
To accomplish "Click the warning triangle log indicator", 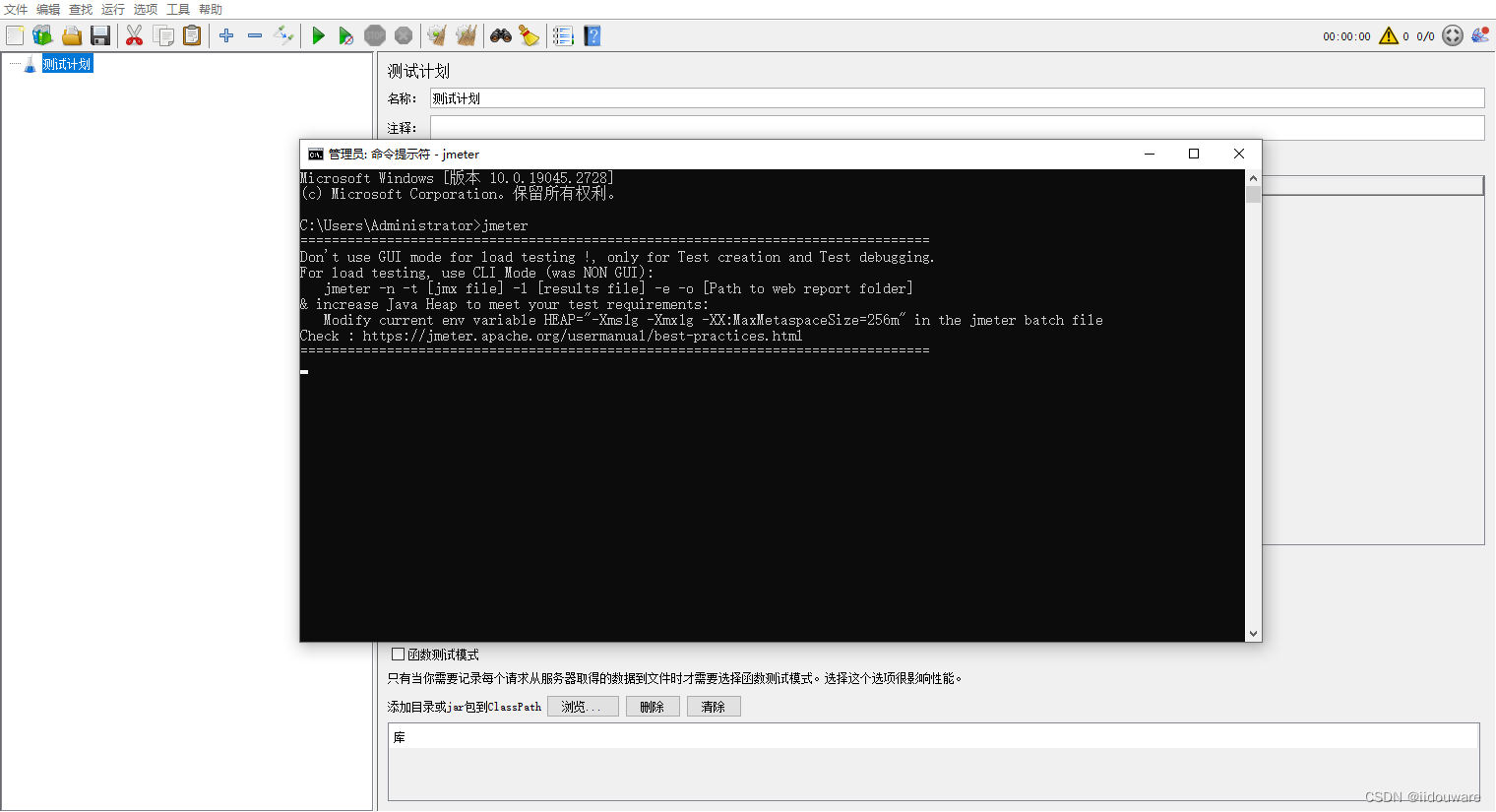I will [1389, 35].
